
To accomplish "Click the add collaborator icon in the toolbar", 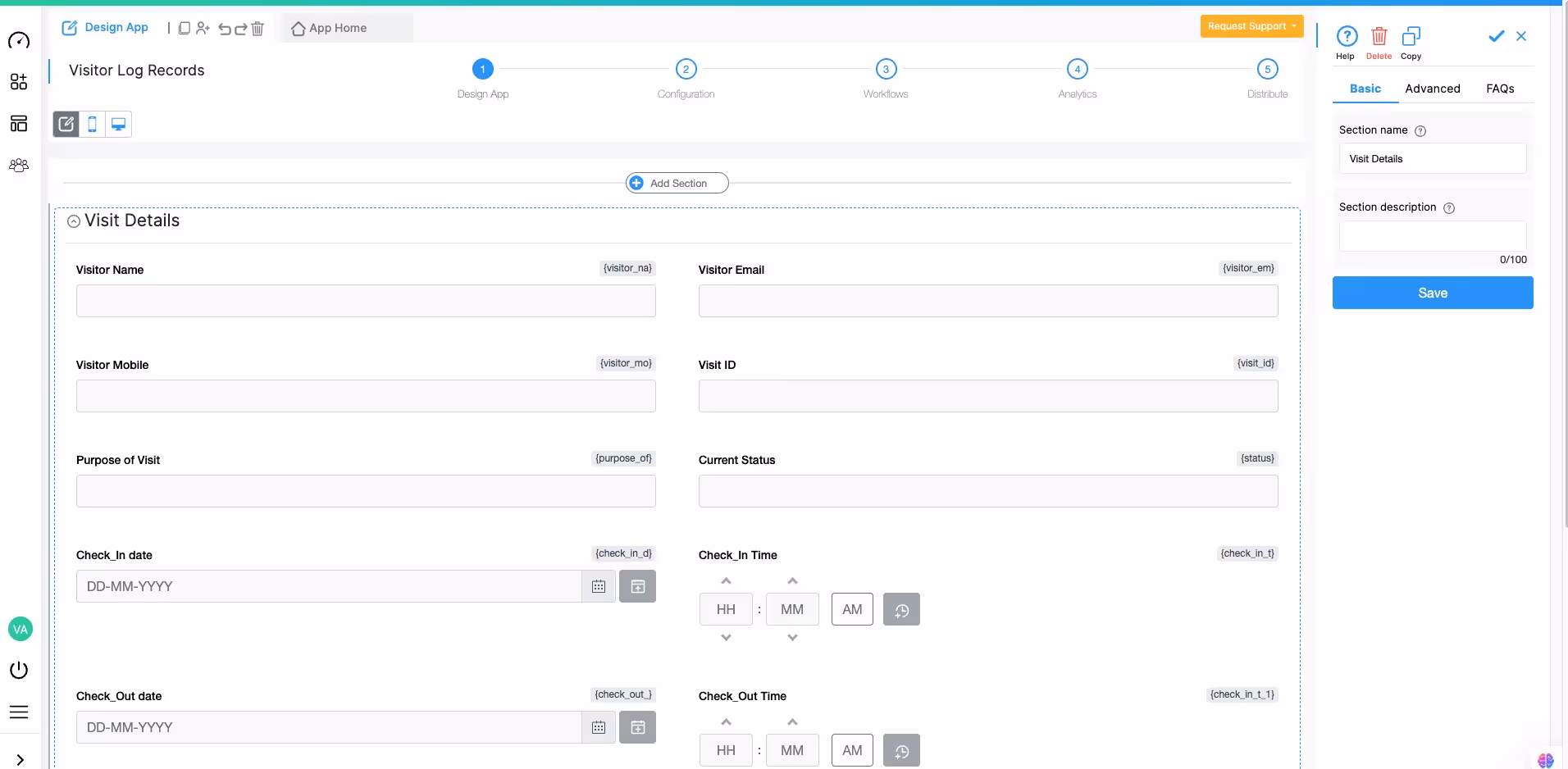I will [204, 28].
